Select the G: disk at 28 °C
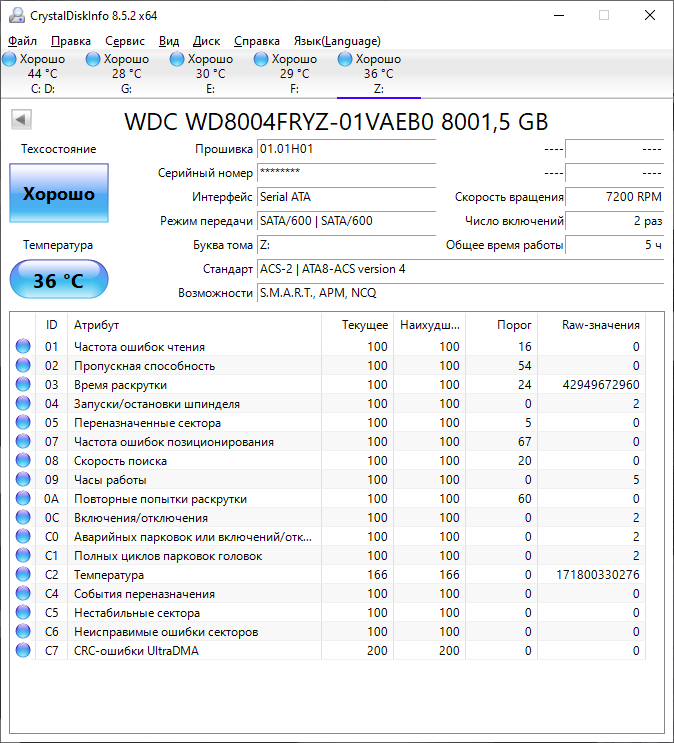The image size is (674, 743). tap(126, 73)
